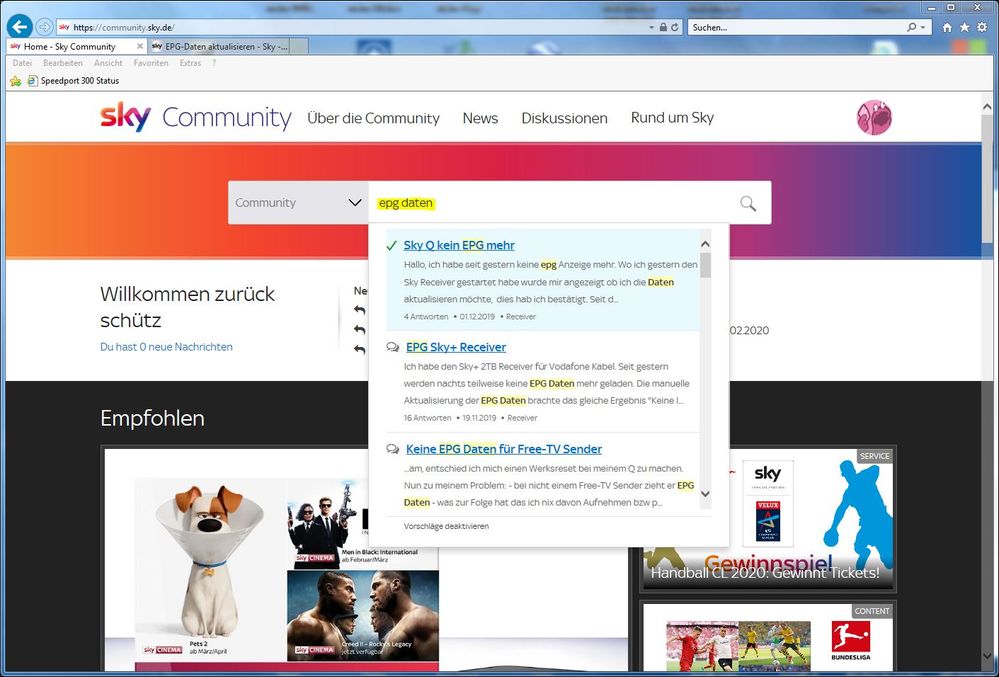Open the address bar URL dropdown arrow
Image resolution: width=999 pixels, height=677 pixels.
(x=651, y=27)
